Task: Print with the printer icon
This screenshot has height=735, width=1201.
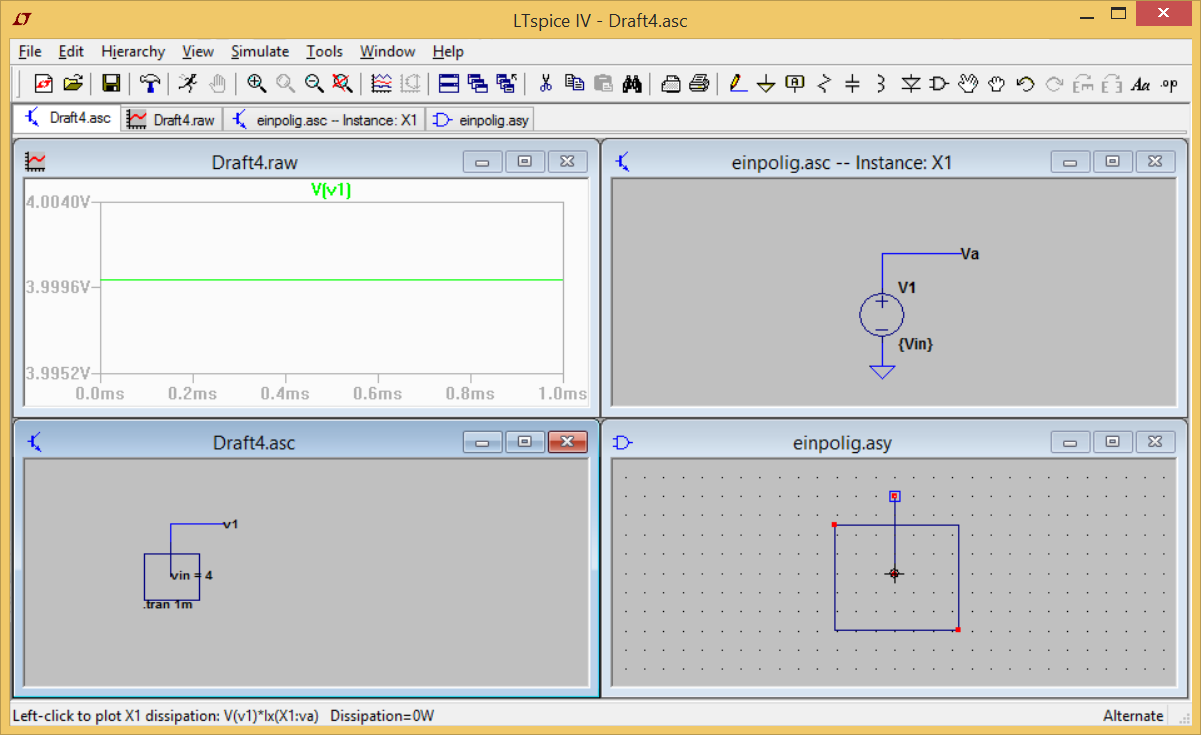Action: click(700, 84)
